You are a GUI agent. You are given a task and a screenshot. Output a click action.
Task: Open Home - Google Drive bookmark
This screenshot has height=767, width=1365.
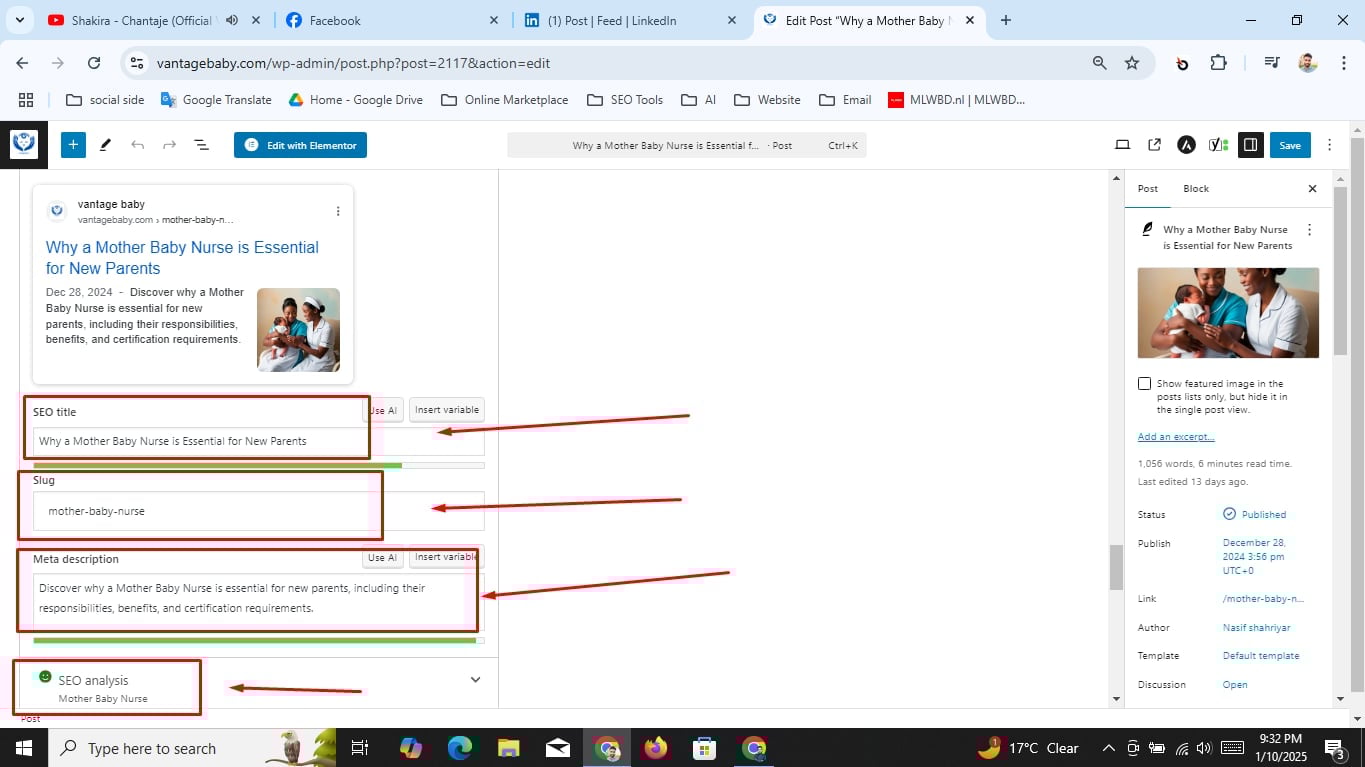(355, 100)
